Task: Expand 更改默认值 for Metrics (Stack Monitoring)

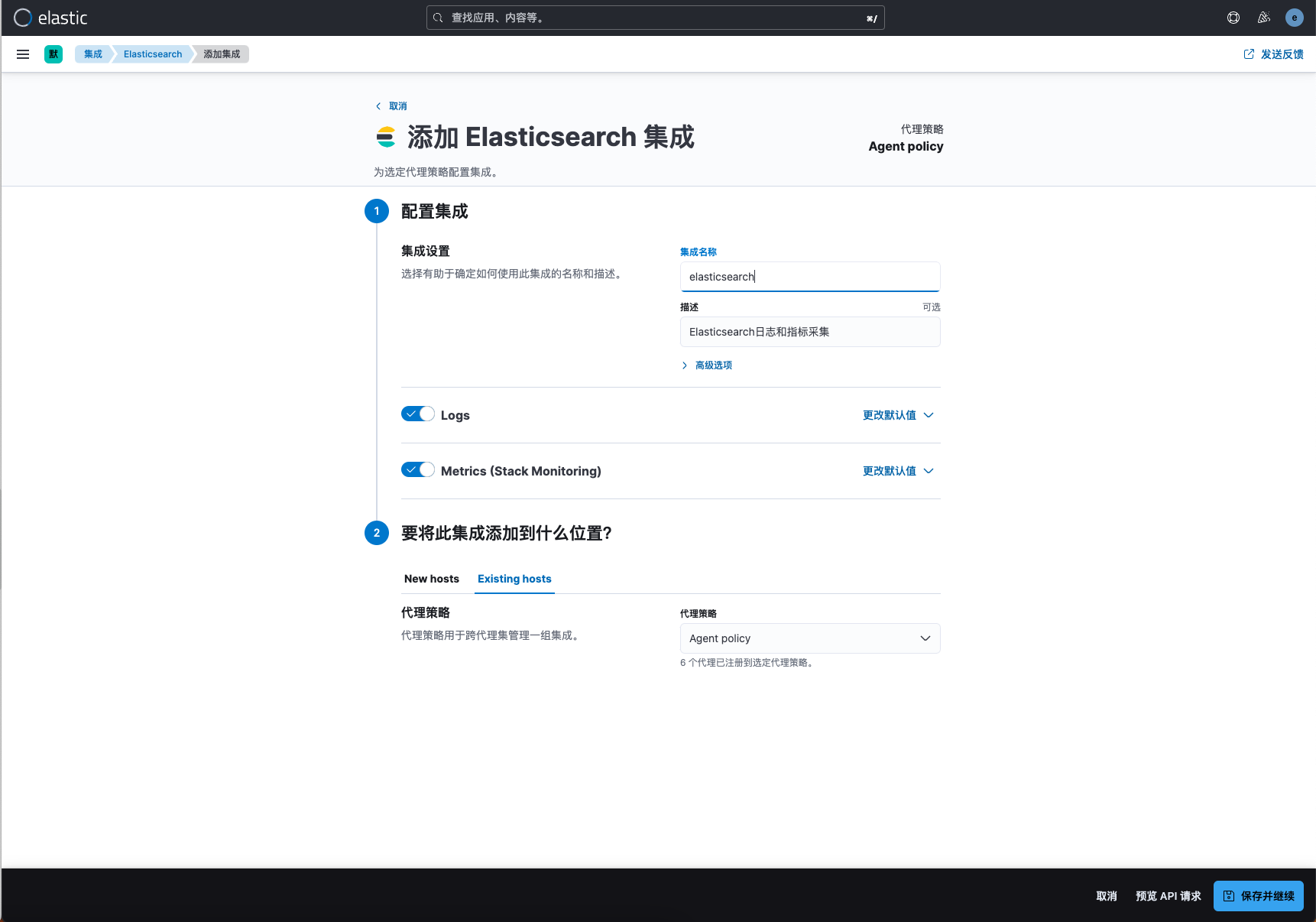Action: click(x=898, y=471)
